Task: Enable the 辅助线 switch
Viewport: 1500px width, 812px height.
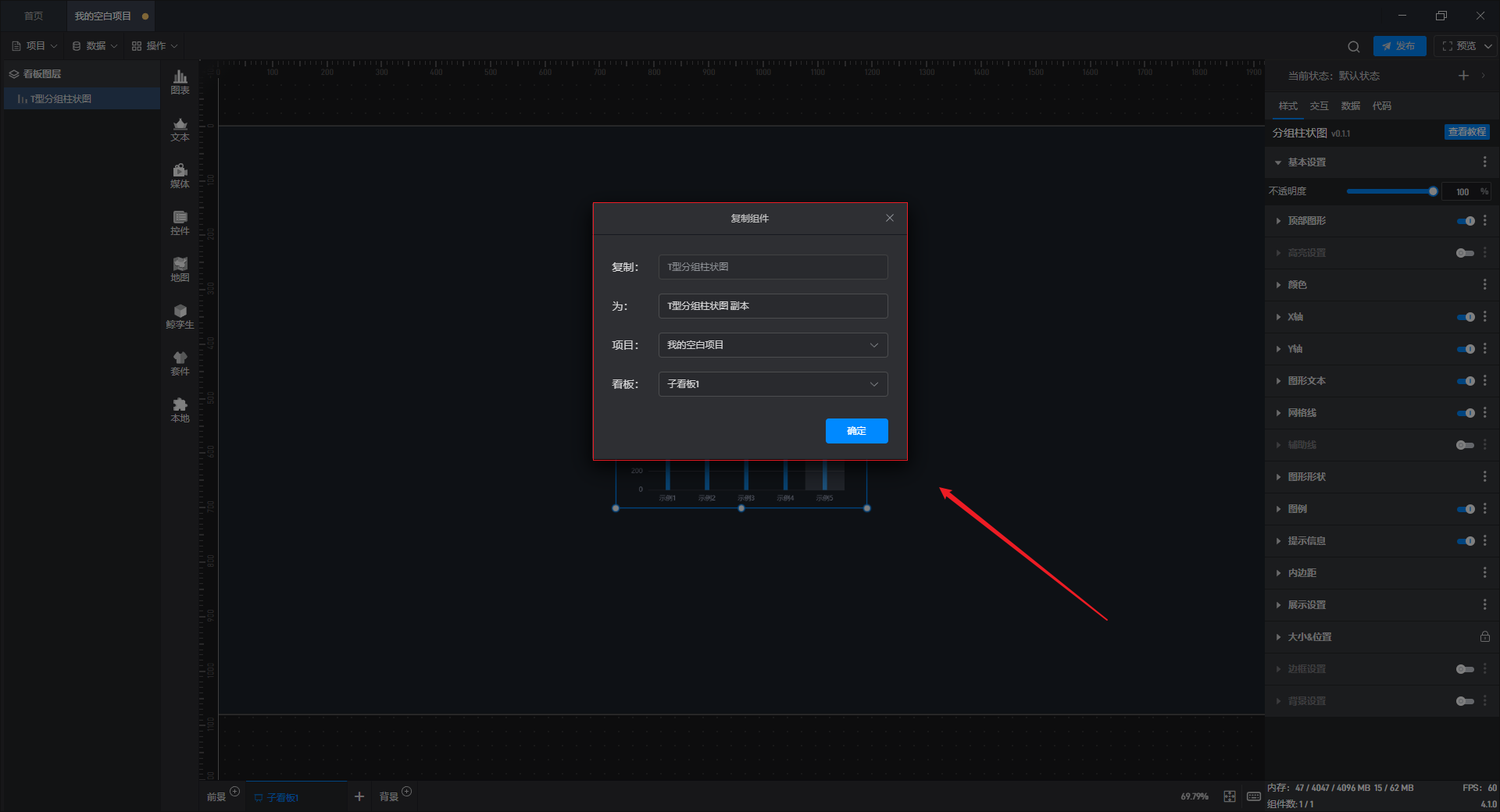Action: 1466,445
